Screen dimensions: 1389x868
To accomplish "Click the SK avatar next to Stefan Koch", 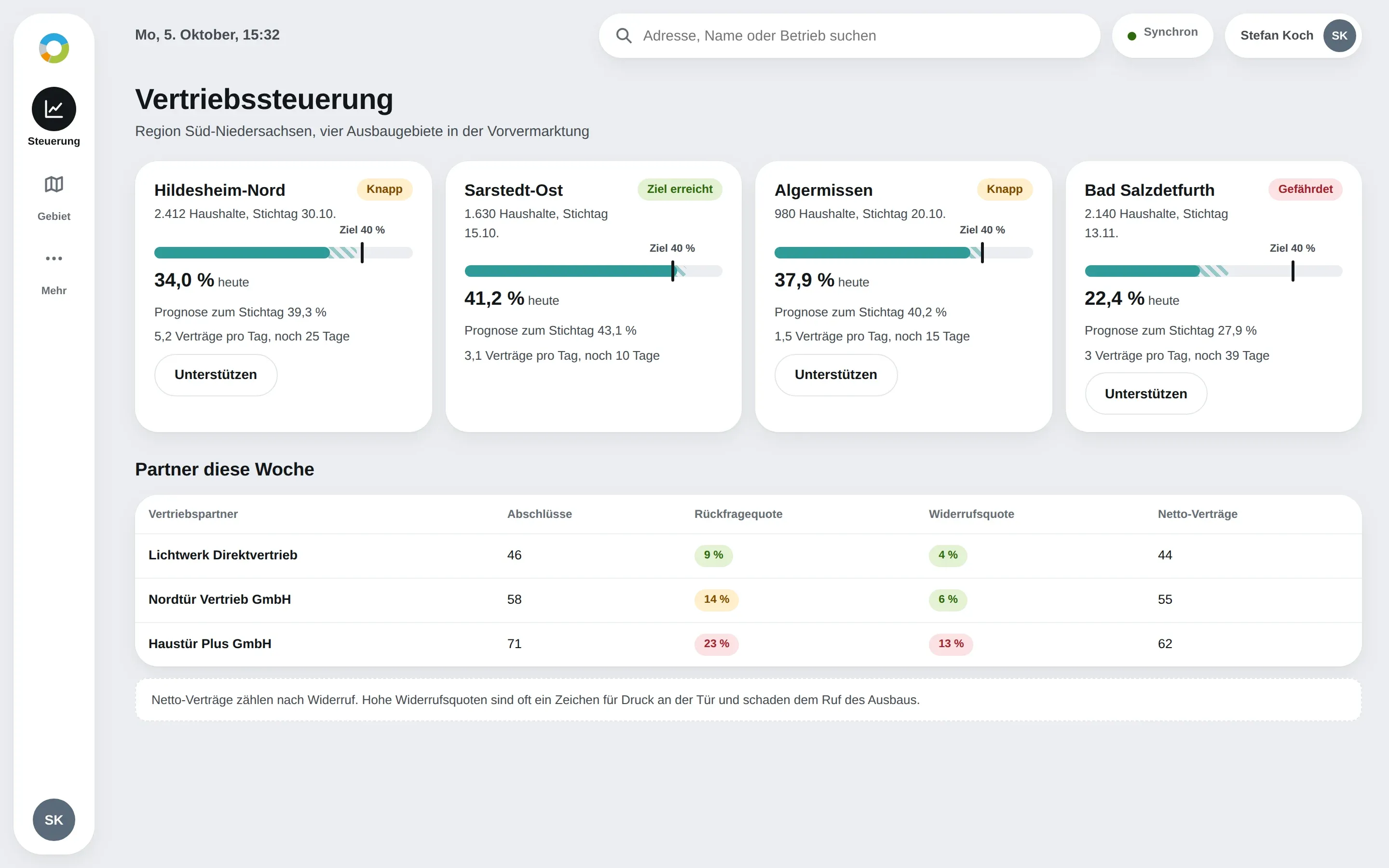I will click(x=1339, y=36).
